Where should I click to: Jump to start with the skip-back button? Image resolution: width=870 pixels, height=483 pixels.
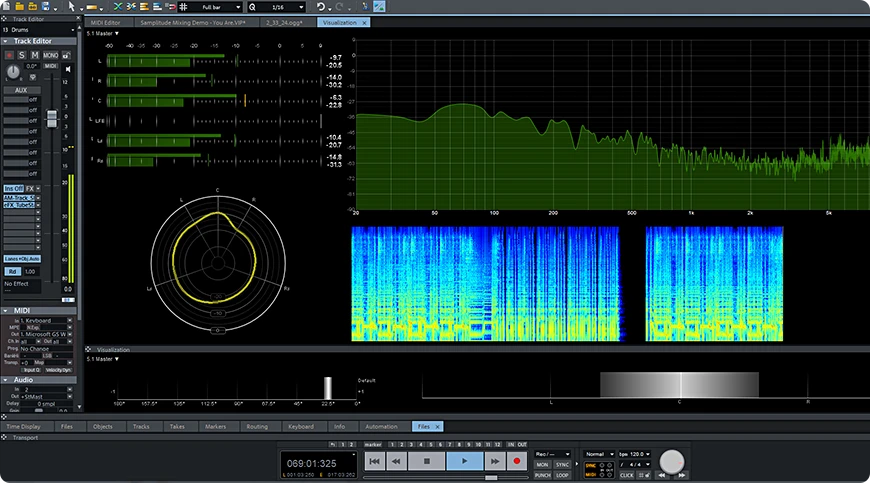373,461
